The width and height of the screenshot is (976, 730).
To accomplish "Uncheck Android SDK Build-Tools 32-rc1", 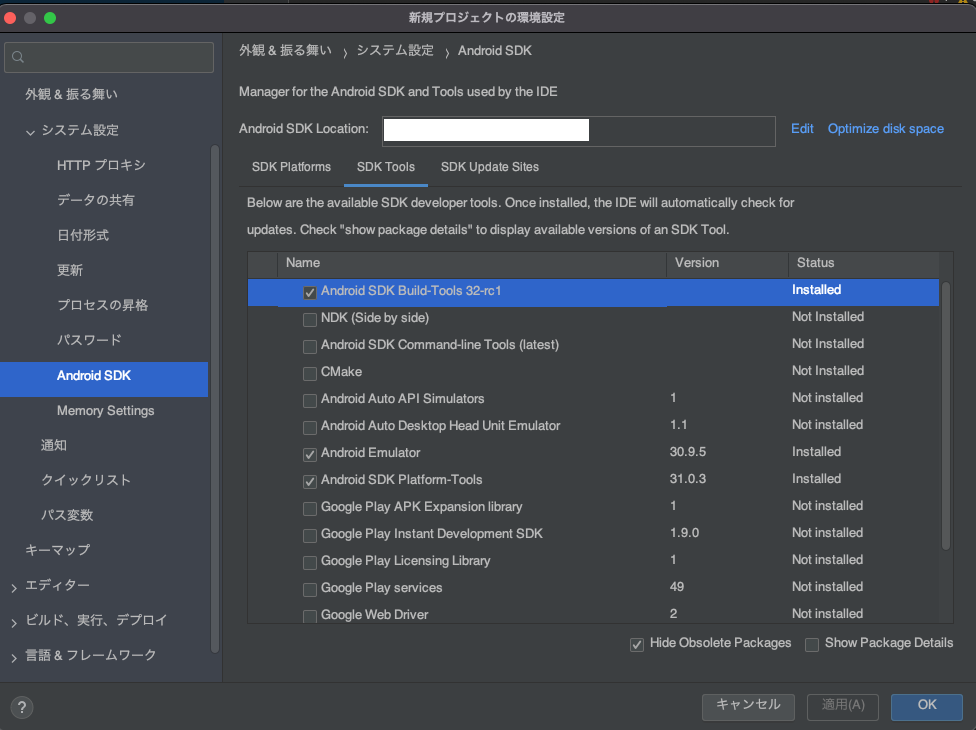I will (x=310, y=292).
